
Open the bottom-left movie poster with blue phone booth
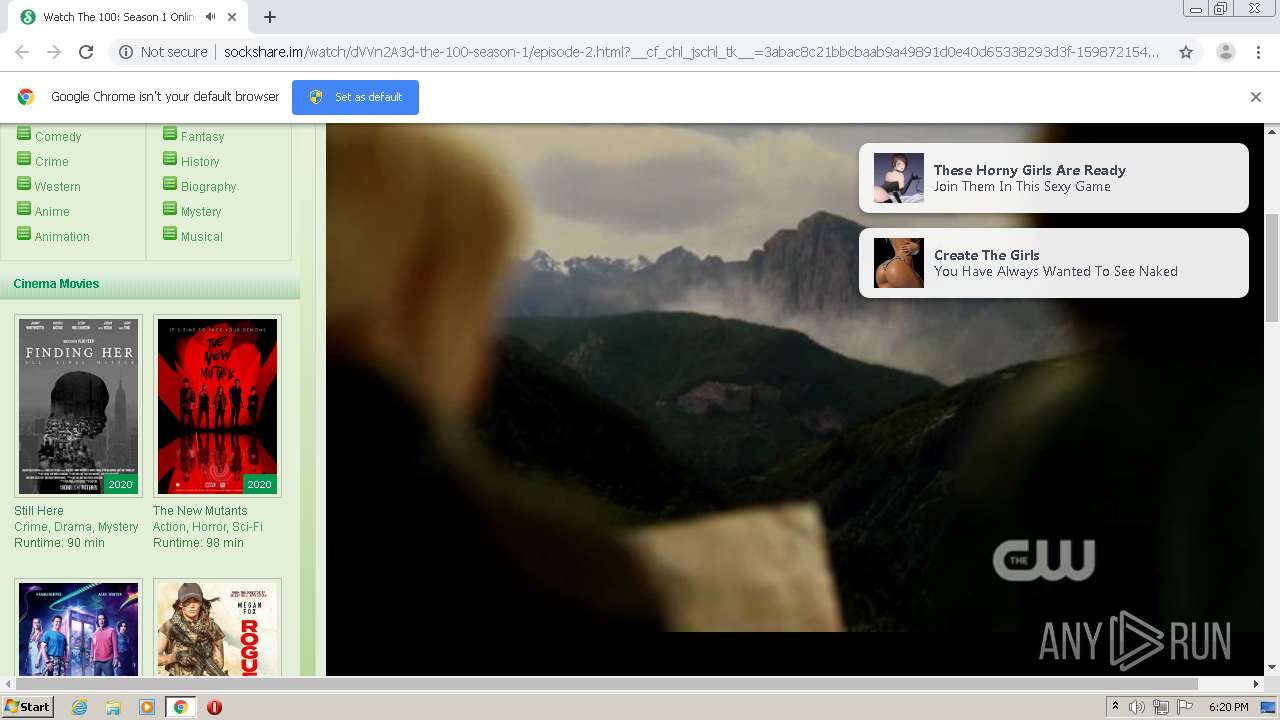78,628
